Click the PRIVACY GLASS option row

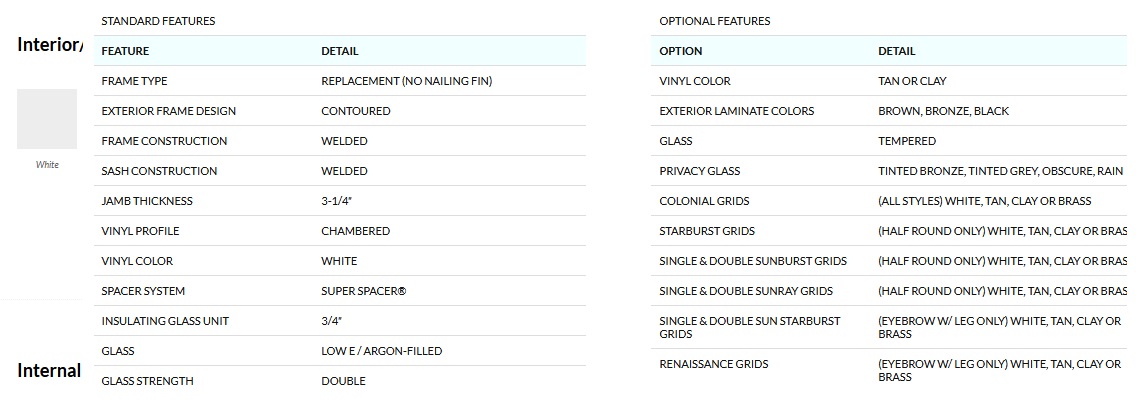tap(700, 171)
